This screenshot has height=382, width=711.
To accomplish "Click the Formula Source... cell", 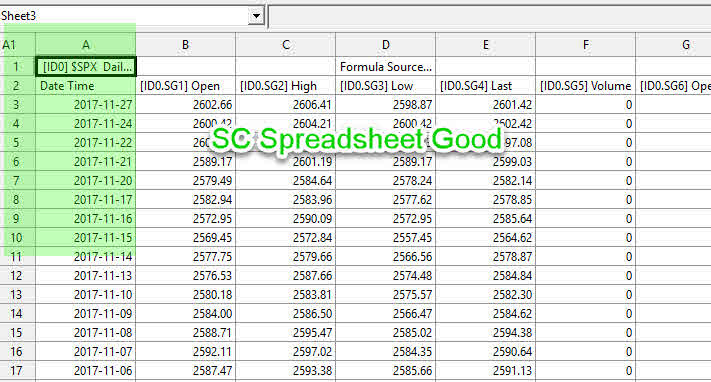I will [x=385, y=67].
